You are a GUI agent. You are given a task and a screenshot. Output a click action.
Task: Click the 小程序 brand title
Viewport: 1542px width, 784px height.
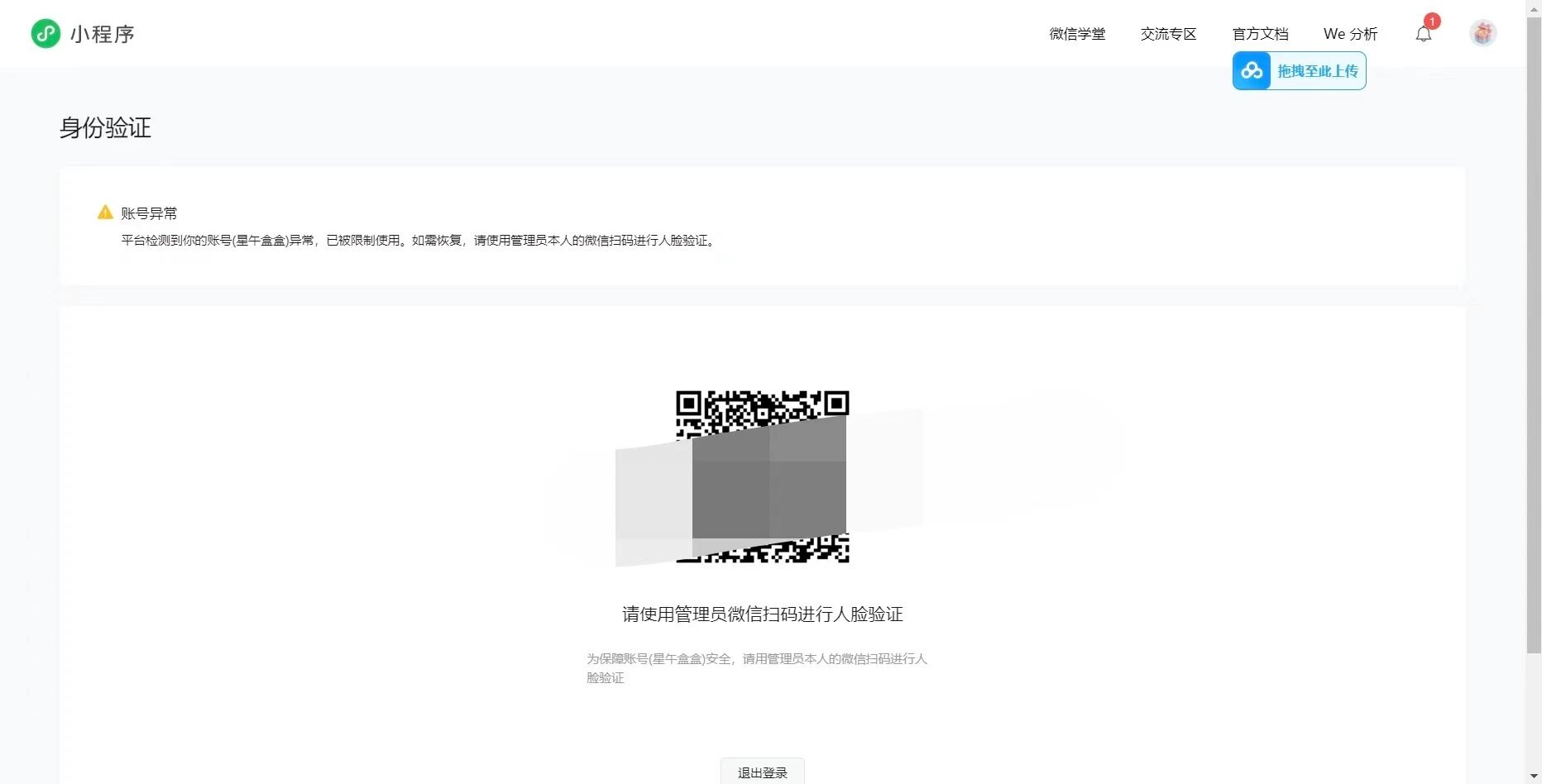coord(103,34)
